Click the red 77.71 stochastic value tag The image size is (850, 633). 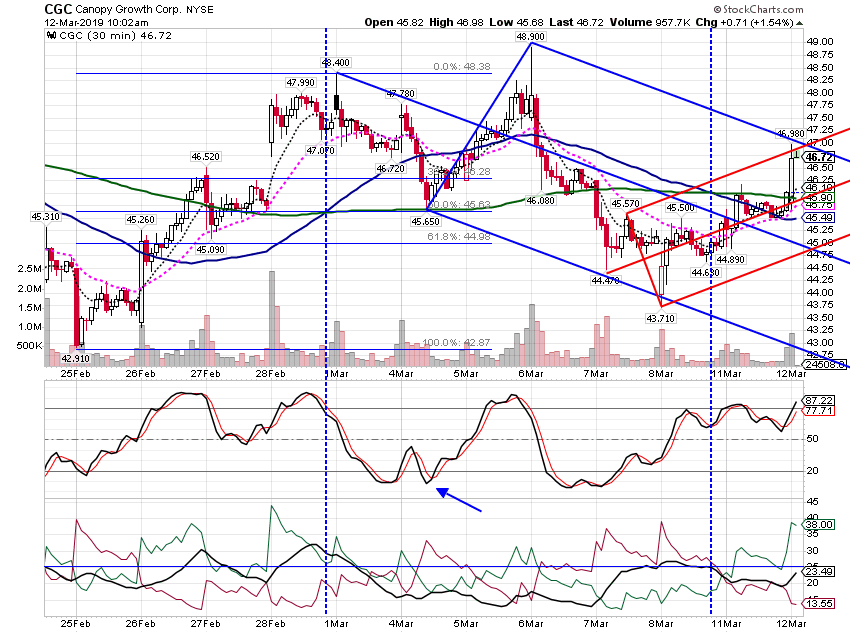819,411
